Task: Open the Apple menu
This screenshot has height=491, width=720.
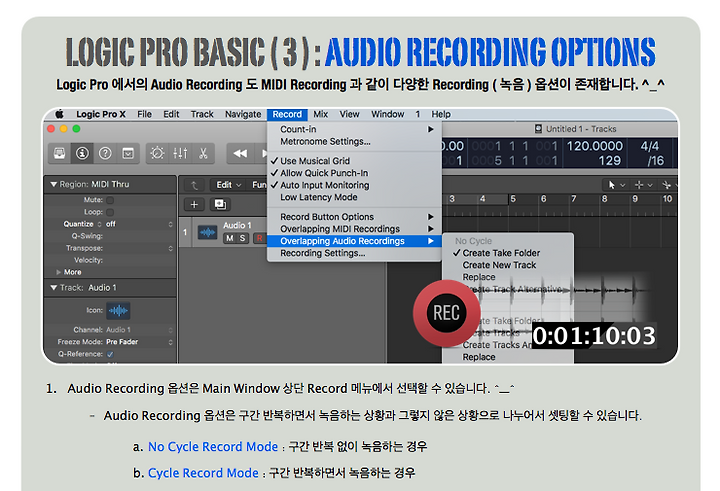Action: 59,114
